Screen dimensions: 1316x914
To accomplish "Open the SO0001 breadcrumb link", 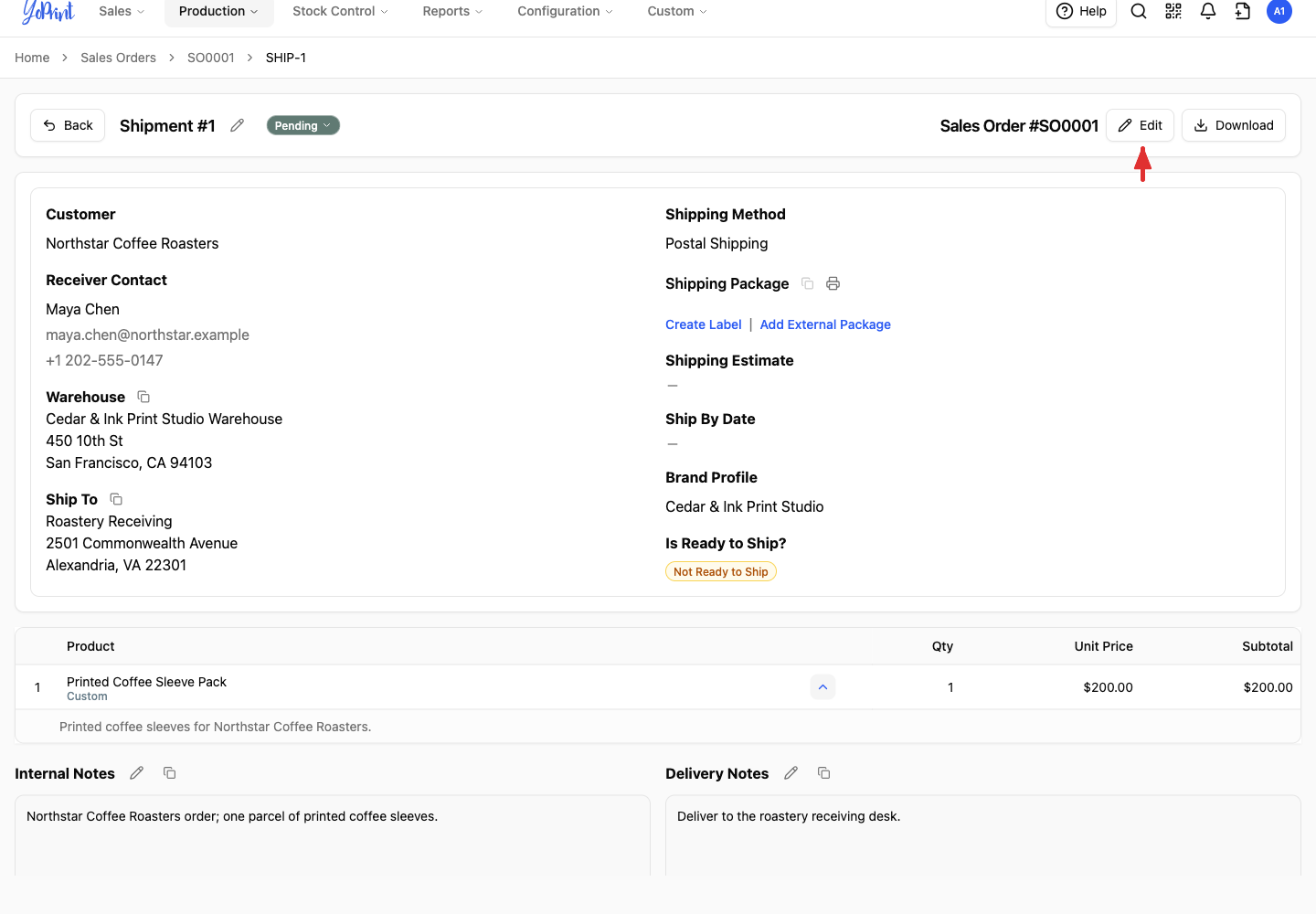I will point(211,58).
